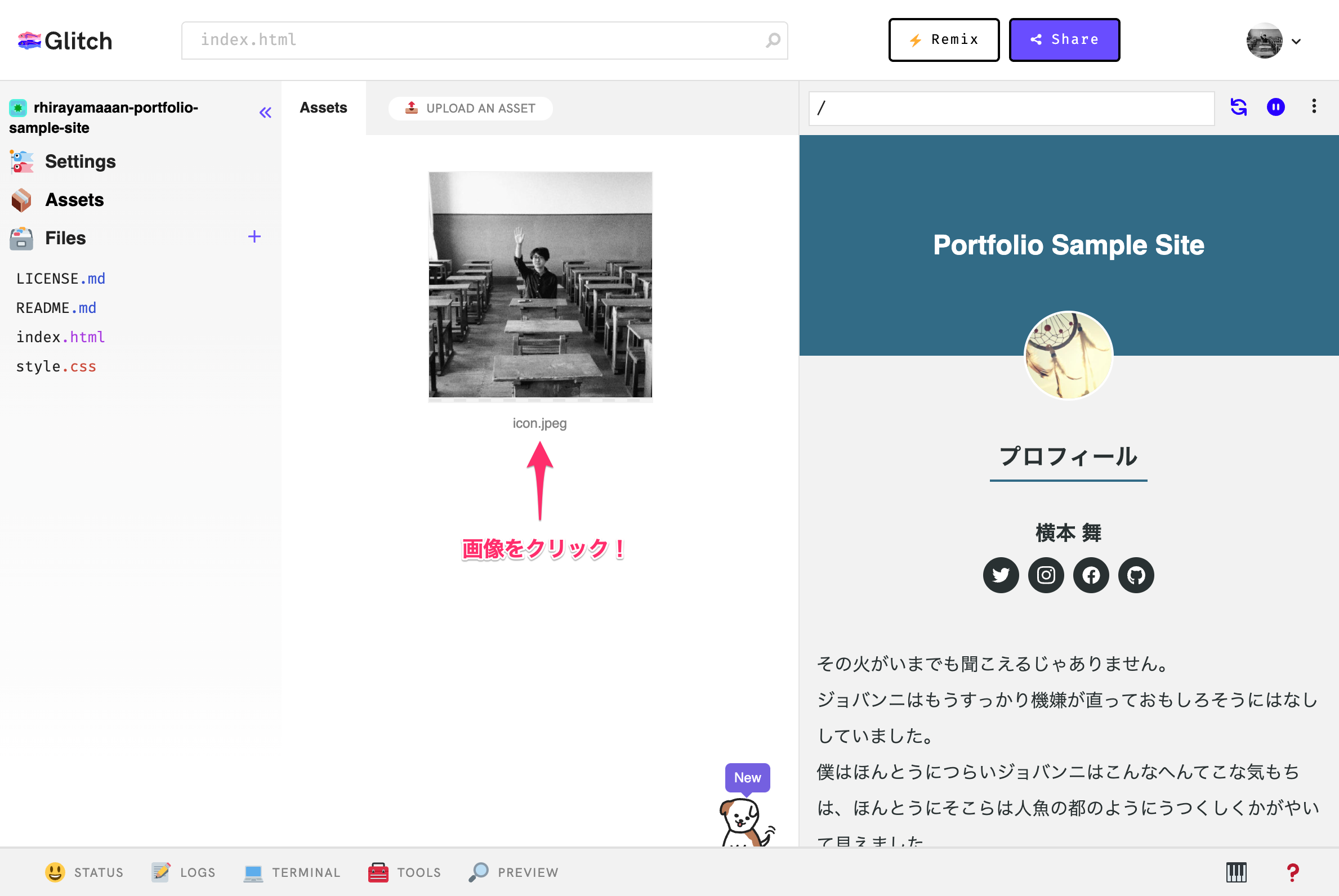Open help with red question mark
The width and height of the screenshot is (1339, 896).
pos(1293,872)
